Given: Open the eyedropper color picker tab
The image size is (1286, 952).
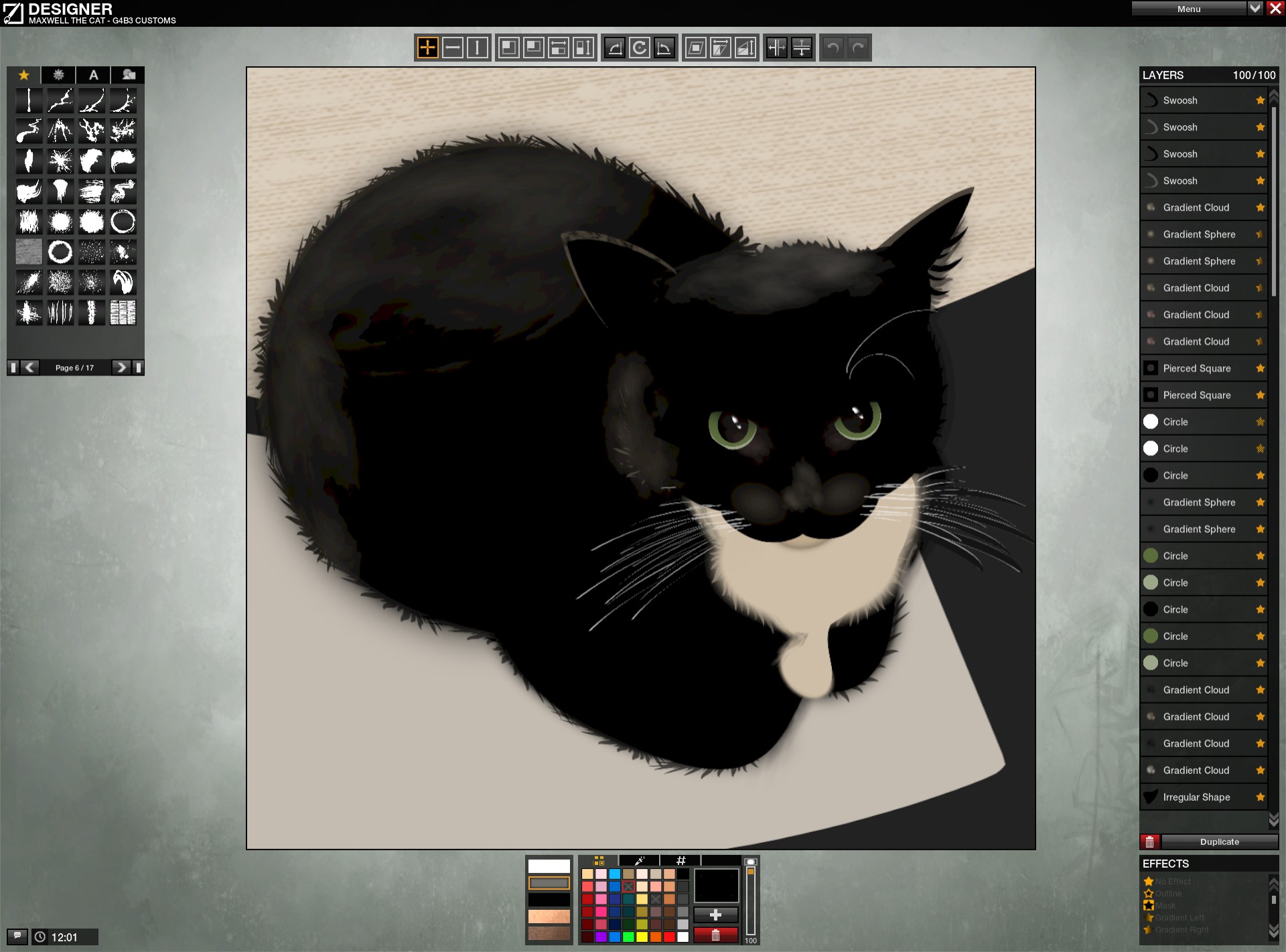Looking at the screenshot, I should click(x=639, y=861).
